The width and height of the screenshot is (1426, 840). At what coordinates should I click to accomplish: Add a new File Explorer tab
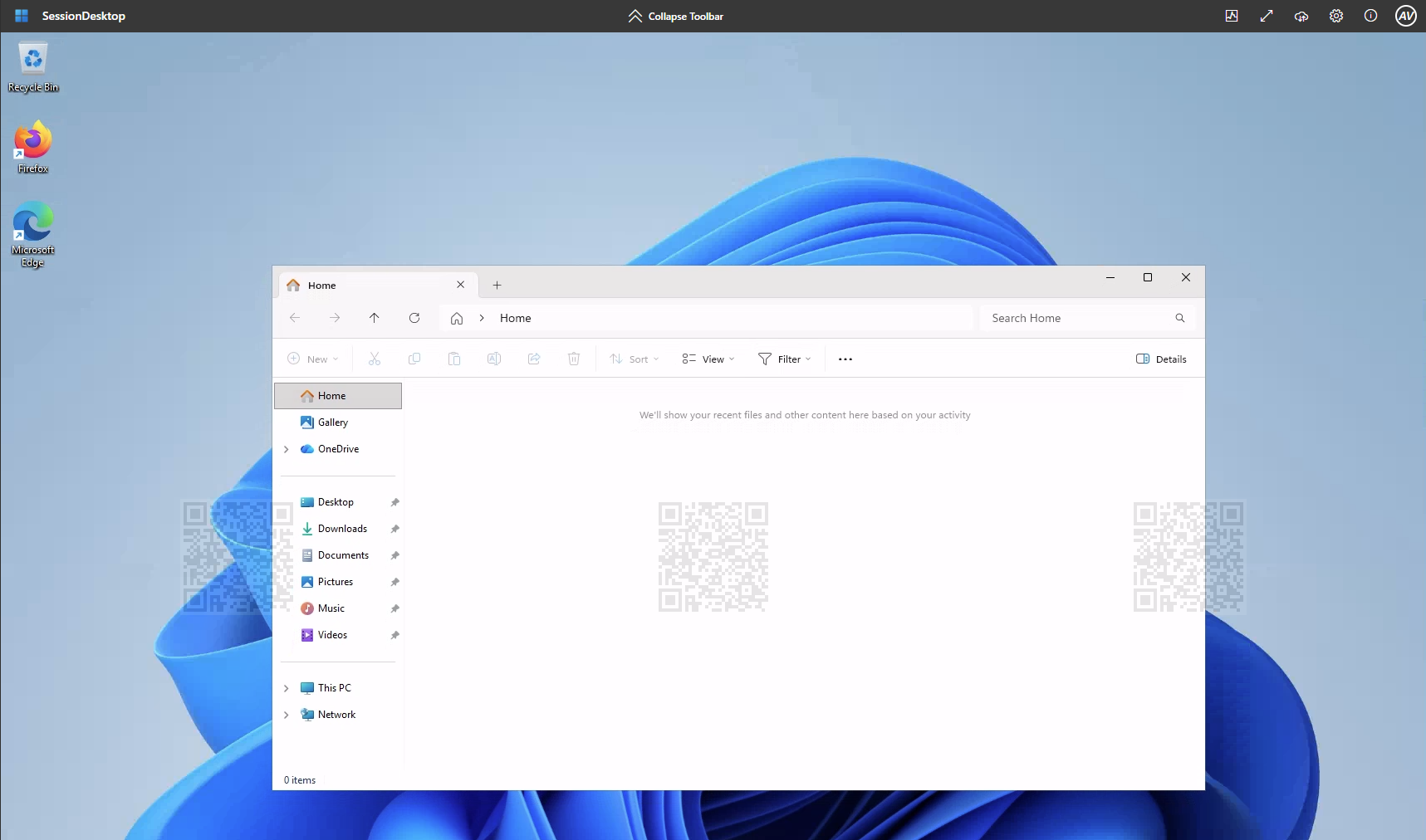pyautogui.click(x=497, y=286)
